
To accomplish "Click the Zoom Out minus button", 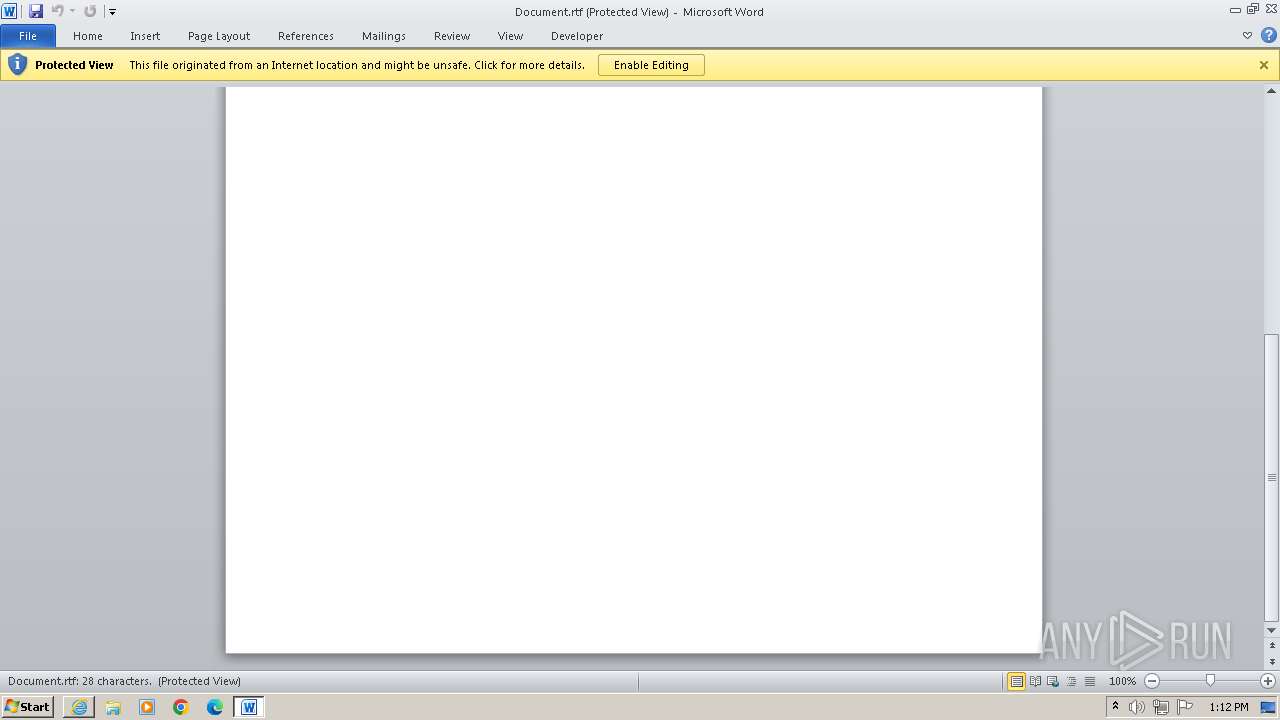I will tap(1152, 681).
